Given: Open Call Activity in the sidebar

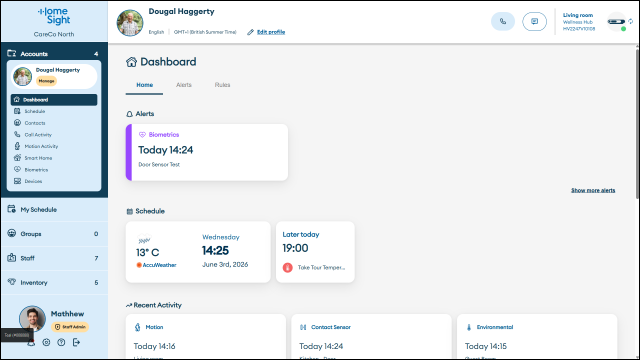Looking at the screenshot, I should (x=54, y=135).
